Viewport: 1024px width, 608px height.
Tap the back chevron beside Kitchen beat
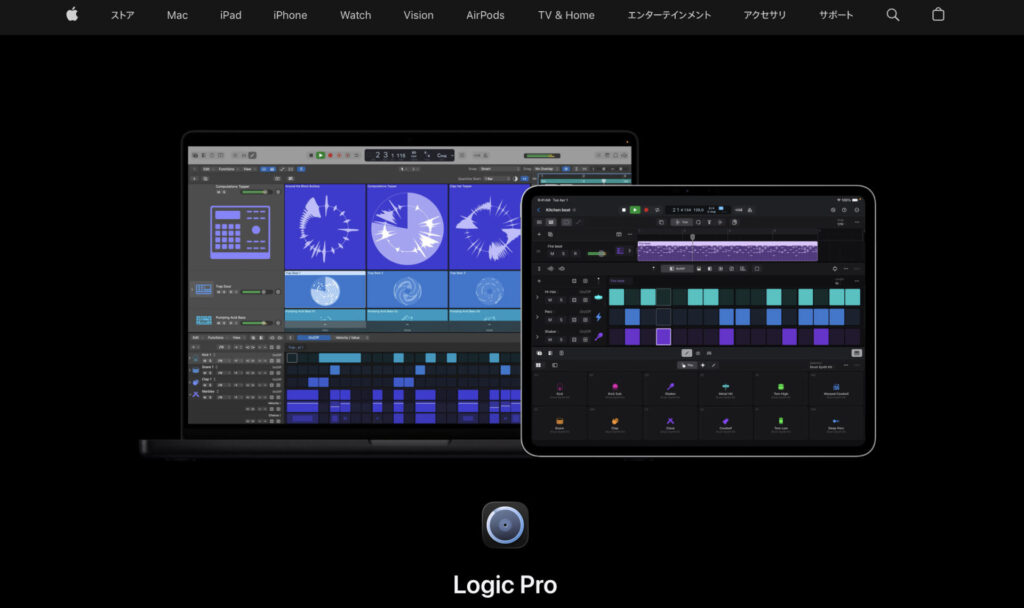click(539, 210)
